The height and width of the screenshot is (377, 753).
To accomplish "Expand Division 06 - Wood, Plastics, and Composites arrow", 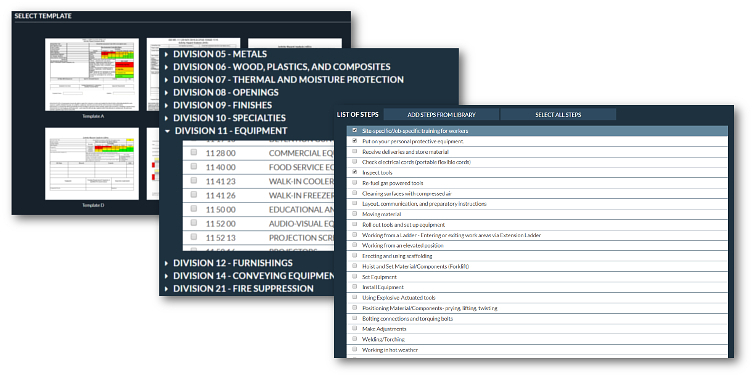I will point(166,67).
